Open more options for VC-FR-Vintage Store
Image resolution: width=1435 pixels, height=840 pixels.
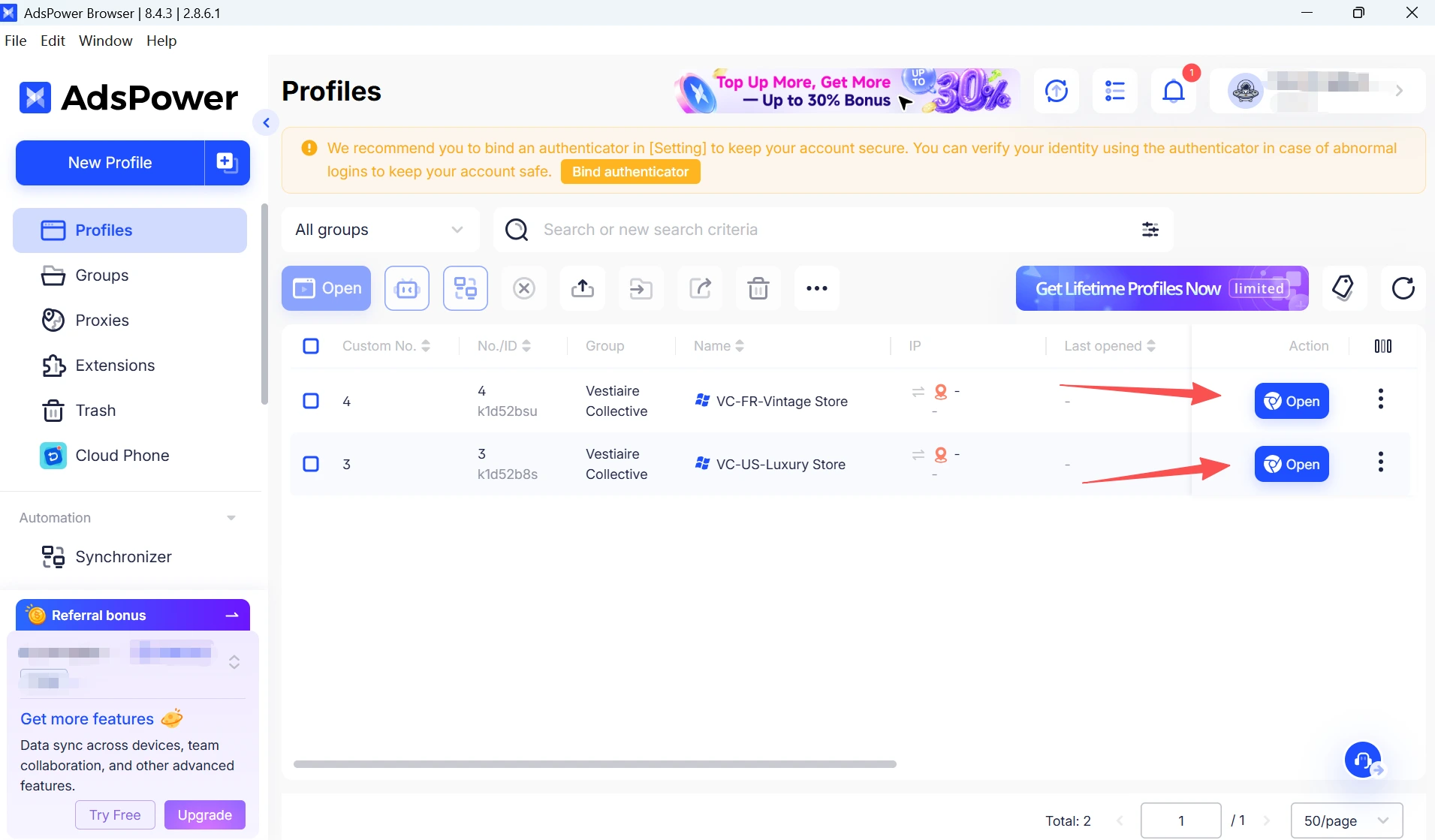click(x=1381, y=399)
